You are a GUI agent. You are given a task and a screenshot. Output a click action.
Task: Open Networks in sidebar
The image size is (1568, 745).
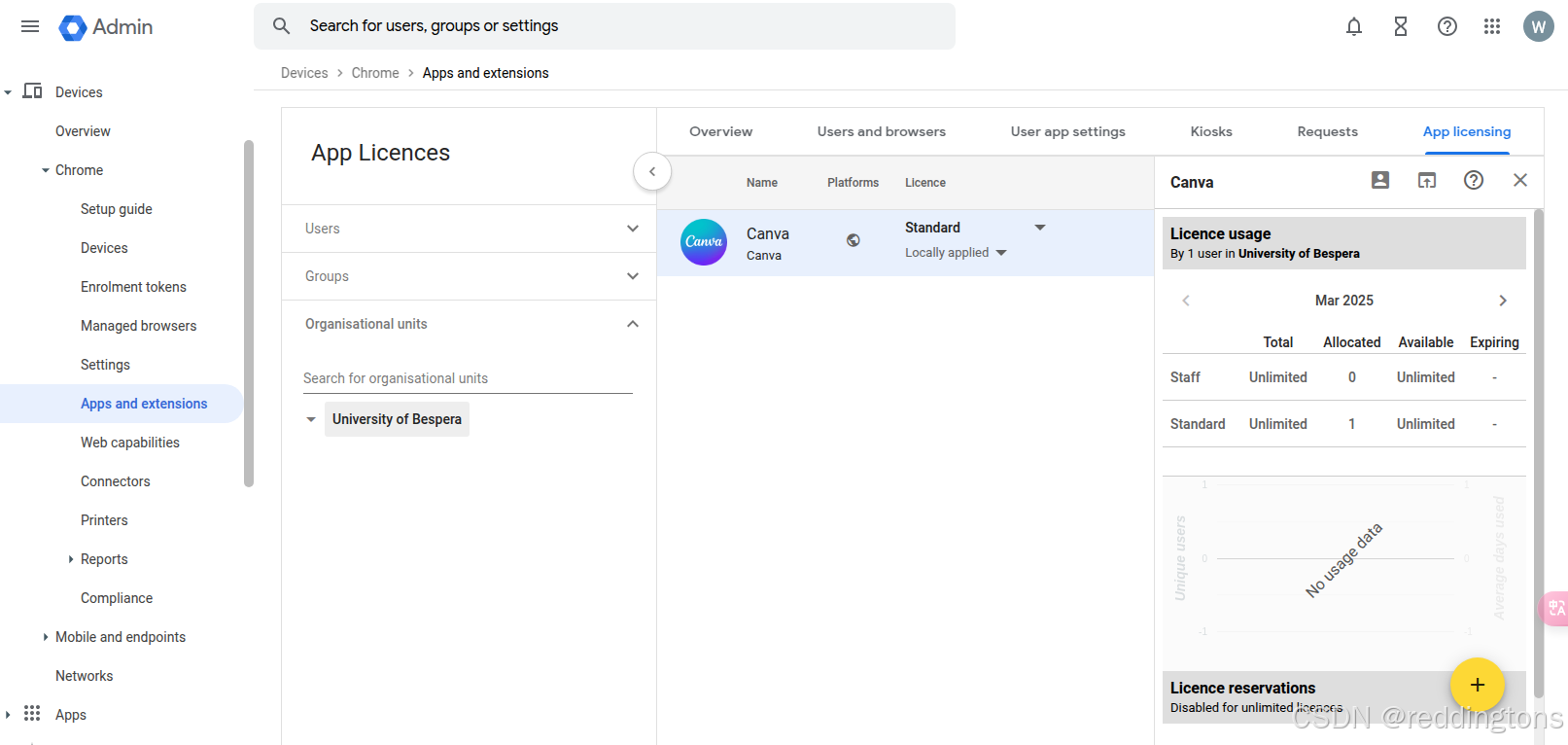pyautogui.click(x=84, y=676)
